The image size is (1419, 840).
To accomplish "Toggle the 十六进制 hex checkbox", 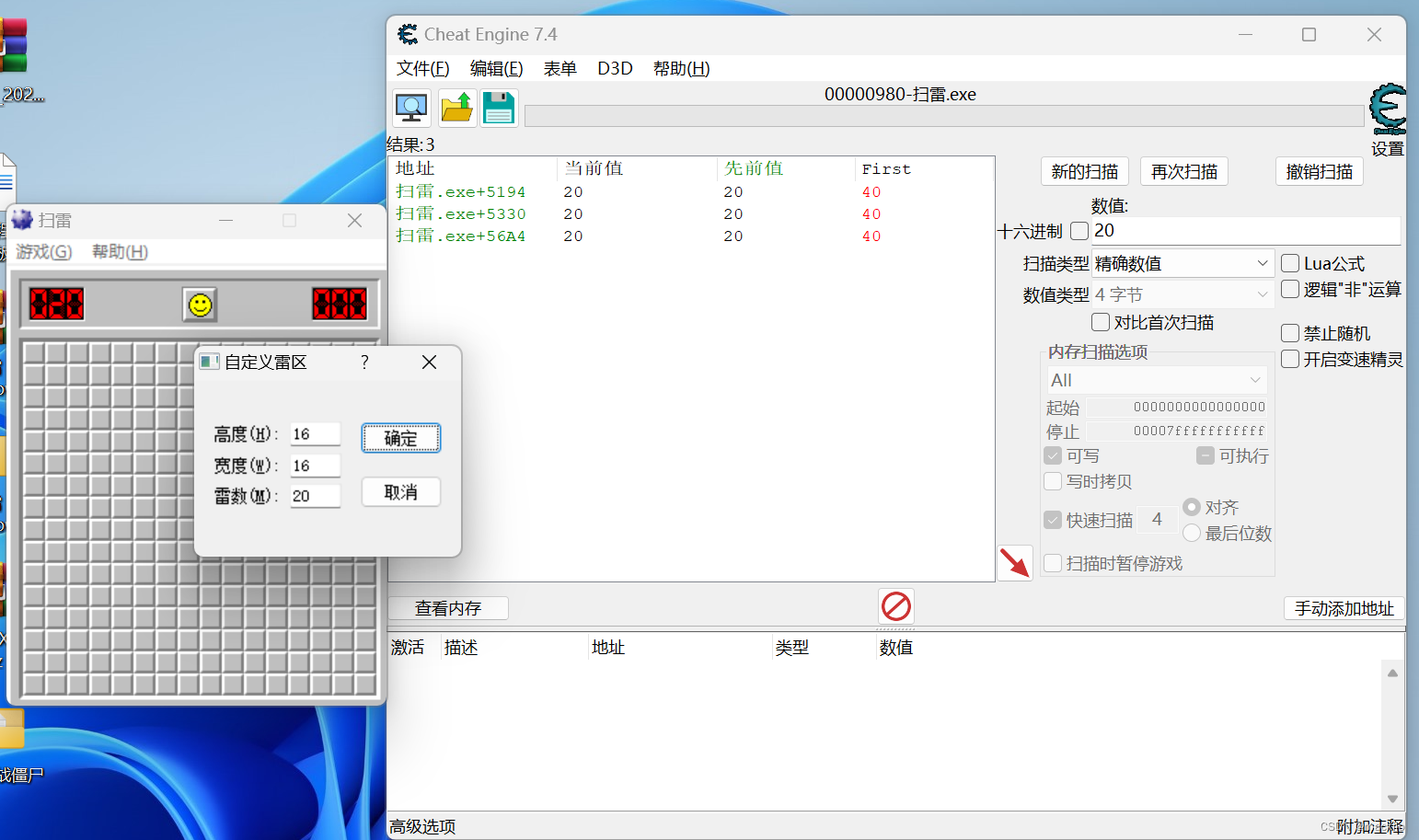I will point(1079,231).
